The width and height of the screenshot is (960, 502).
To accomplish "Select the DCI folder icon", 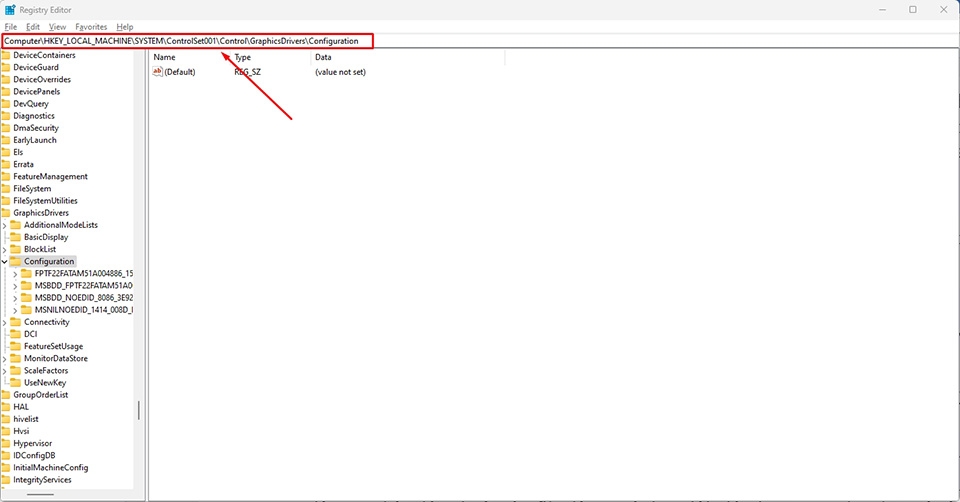I will click(x=16, y=334).
